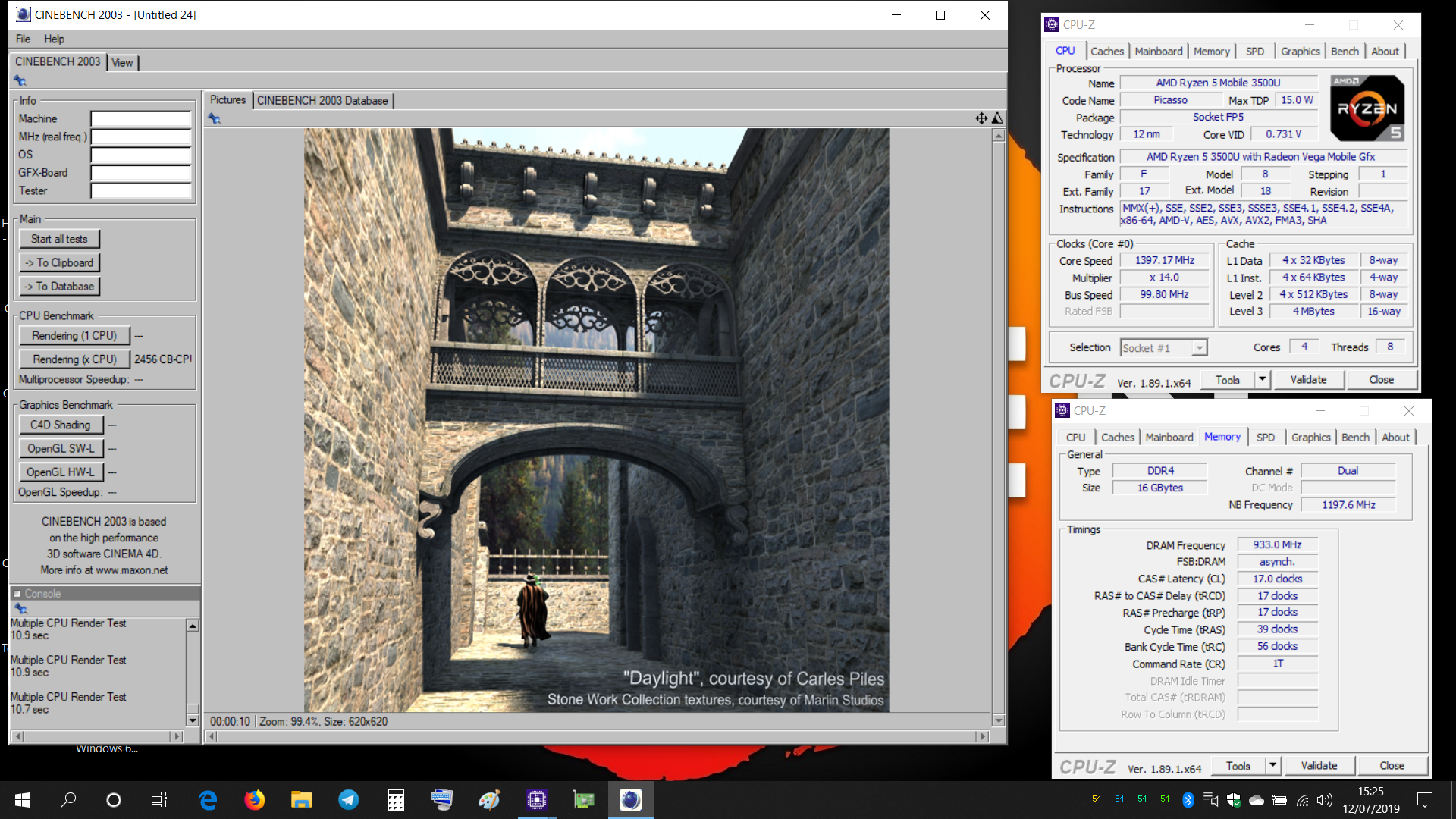1456x819 pixels.
Task: Click the pin icon in Pictures panel
Action: 215,118
